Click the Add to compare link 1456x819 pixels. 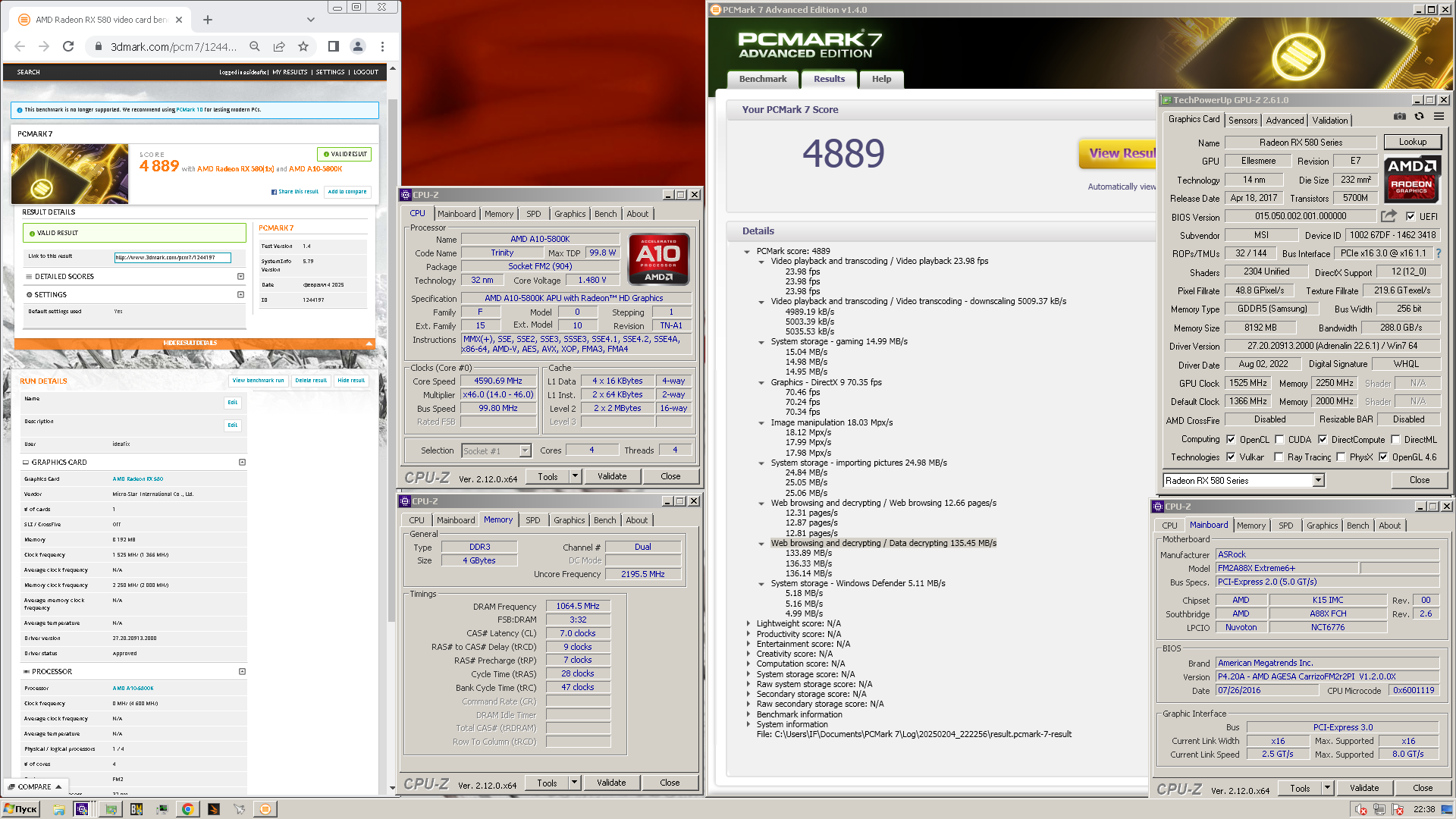tap(347, 192)
